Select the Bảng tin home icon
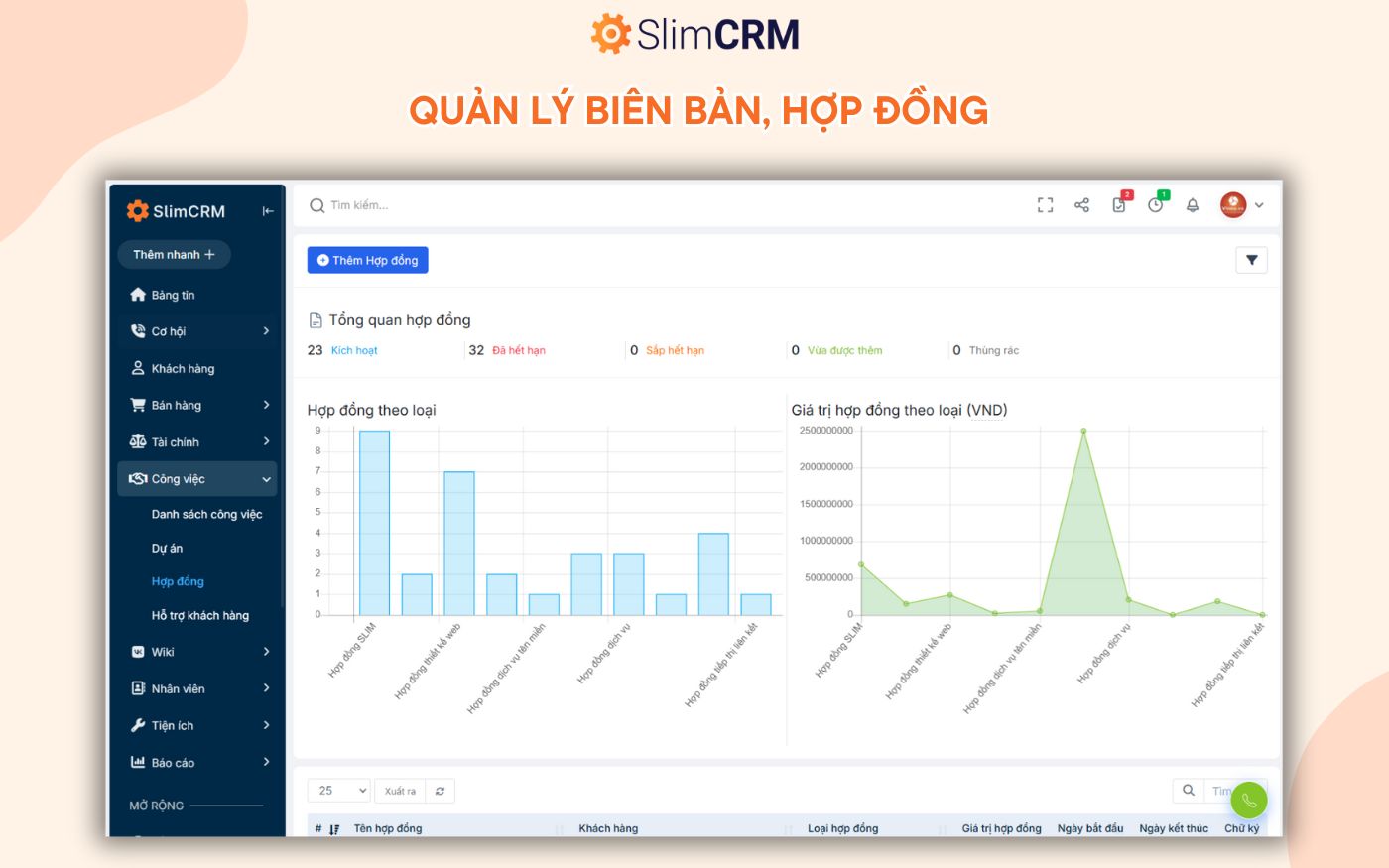Screen dimensions: 1389x868 pyautogui.click(x=138, y=294)
